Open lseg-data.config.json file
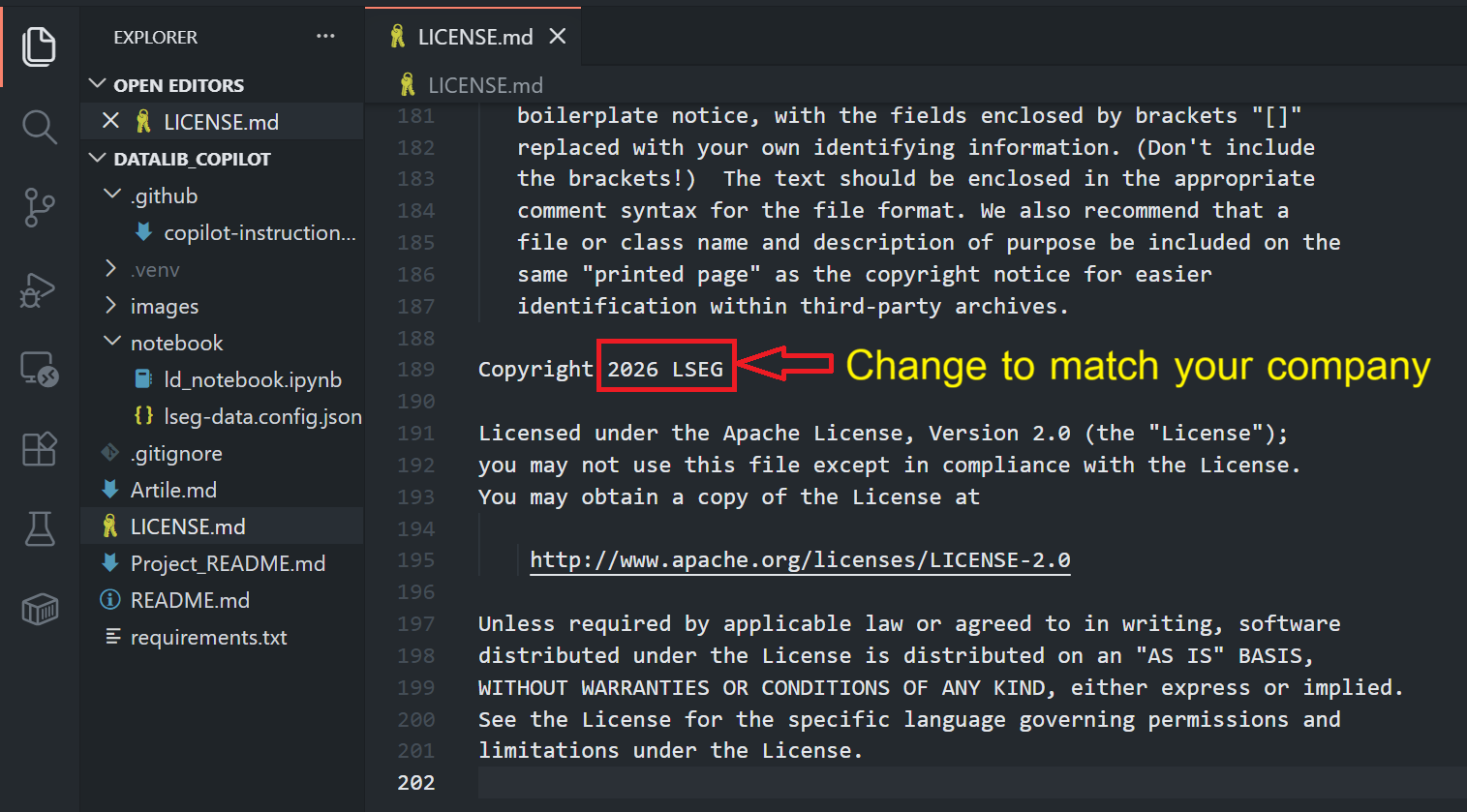This screenshot has width=1467, height=812. pyautogui.click(x=222, y=416)
